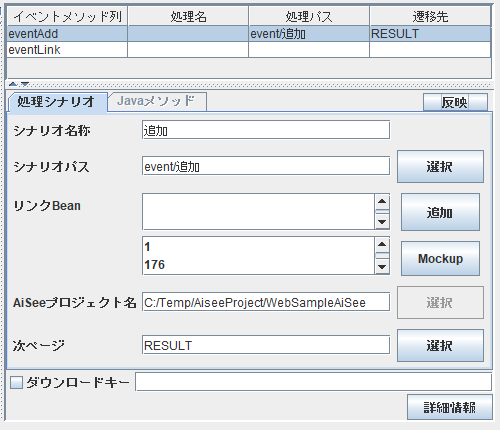Click 選択 button next to シナリオパス
500x430 pixels.
tap(440, 166)
